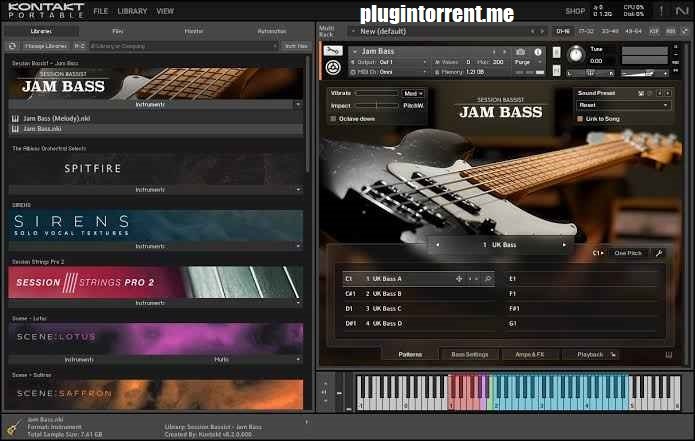The height and width of the screenshot is (441, 695).
Task: Click the save preset icon in Sound Preset
Action: pos(640,93)
